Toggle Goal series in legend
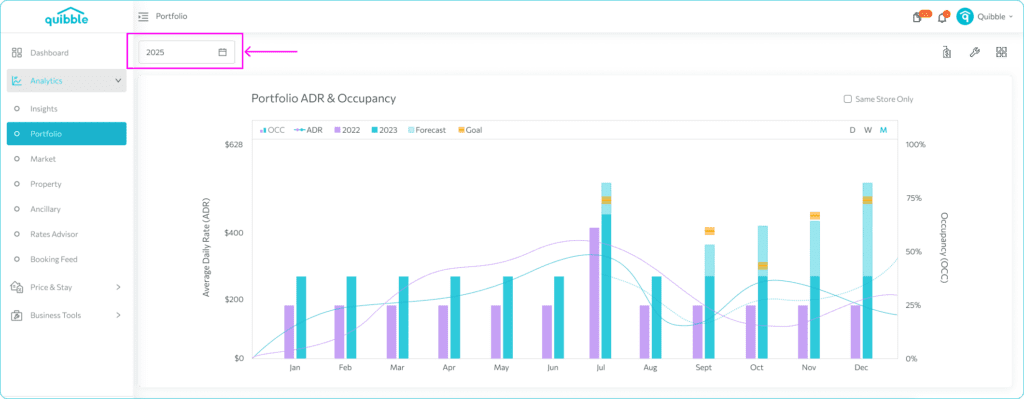 click(470, 130)
